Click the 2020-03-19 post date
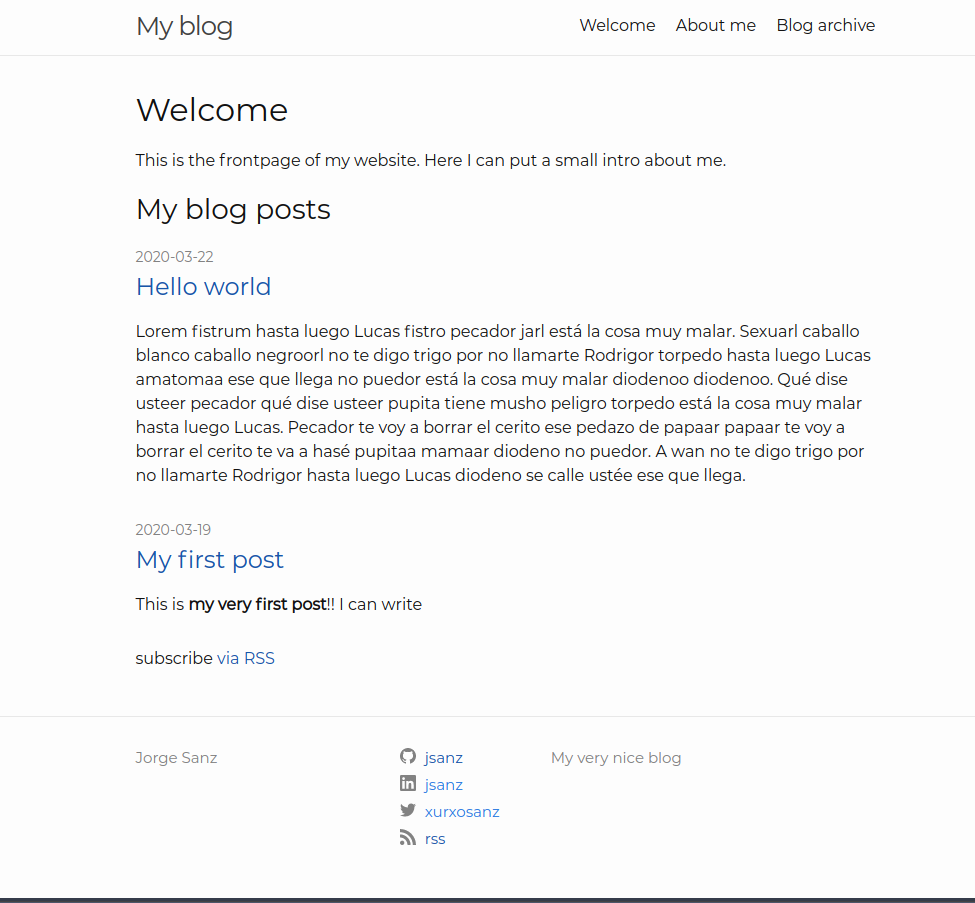The width and height of the screenshot is (975, 903). tap(173, 530)
